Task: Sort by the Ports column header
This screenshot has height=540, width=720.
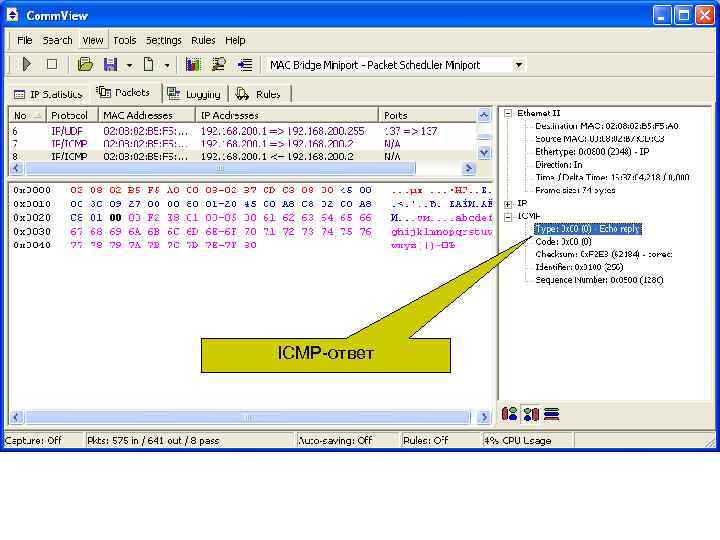Action: (x=427, y=115)
